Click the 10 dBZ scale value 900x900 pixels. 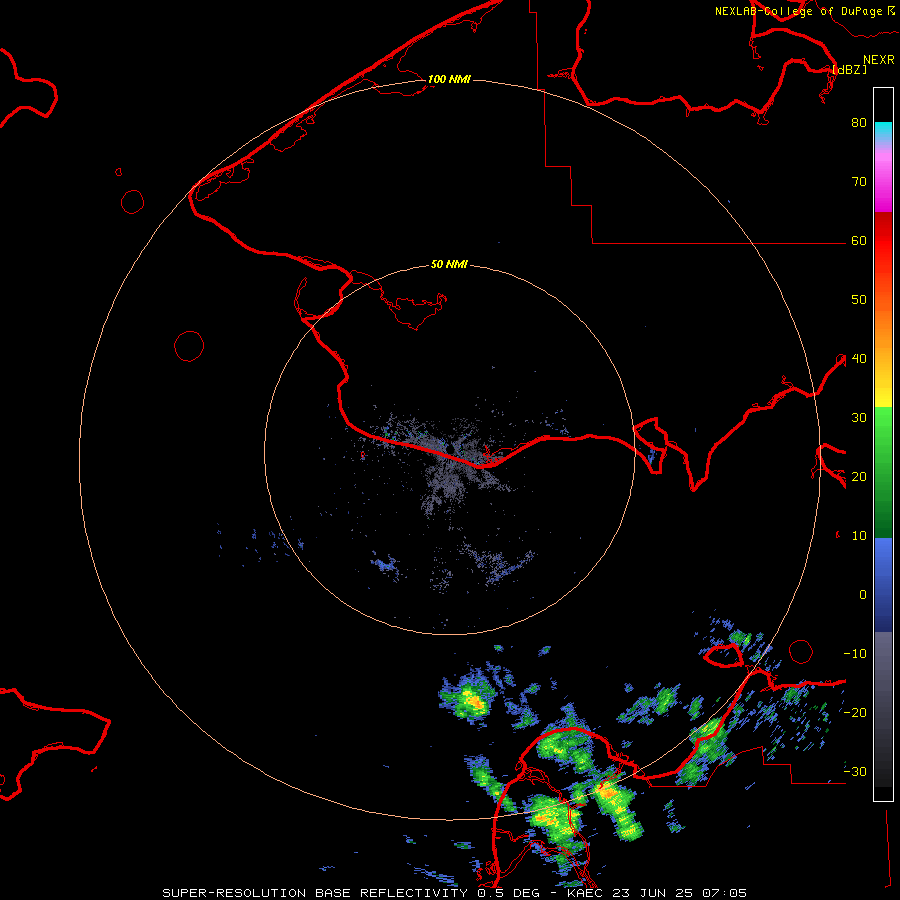(859, 536)
